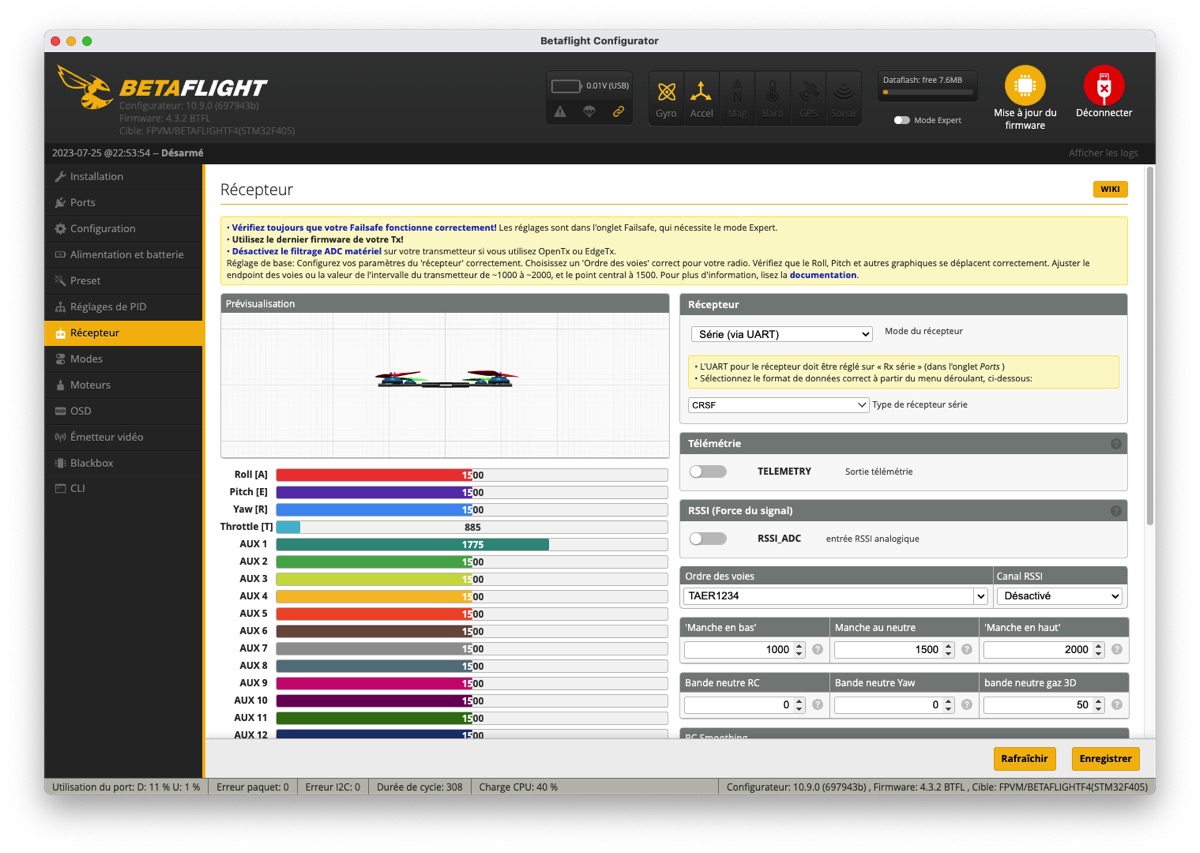Focus the Manche au neutre value field
Viewport: 1200px width, 853px height.
click(894, 650)
